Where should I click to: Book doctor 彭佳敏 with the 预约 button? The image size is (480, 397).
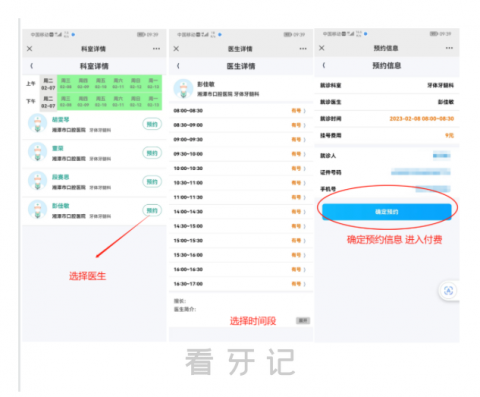pyautogui.click(x=152, y=210)
